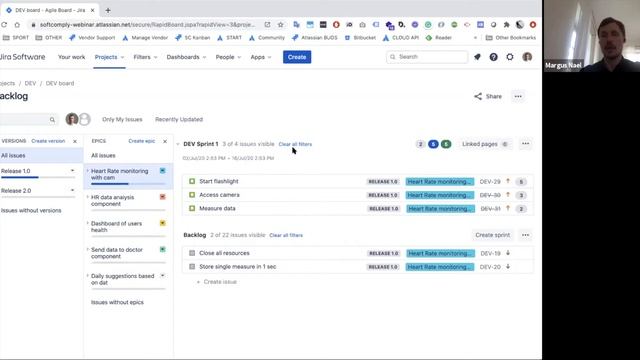The image size is (640, 360).
Task: Expand the Release 2.0 version details
Action: click(72, 190)
